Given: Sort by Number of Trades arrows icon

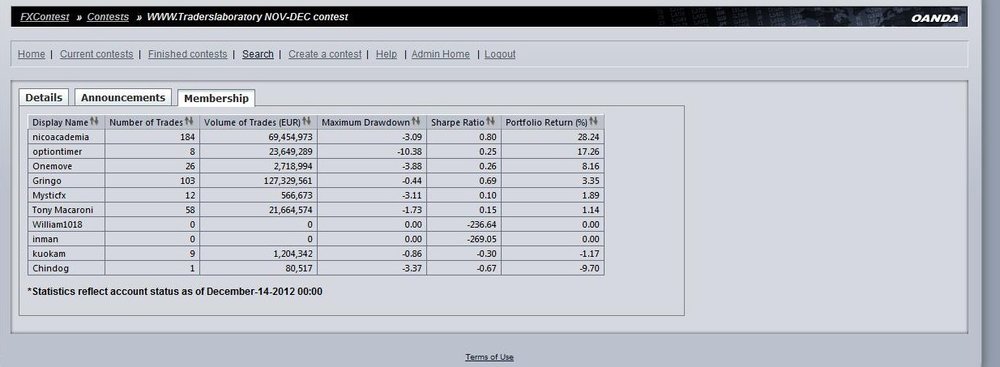Looking at the screenshot, I should [x=189, y=121].
